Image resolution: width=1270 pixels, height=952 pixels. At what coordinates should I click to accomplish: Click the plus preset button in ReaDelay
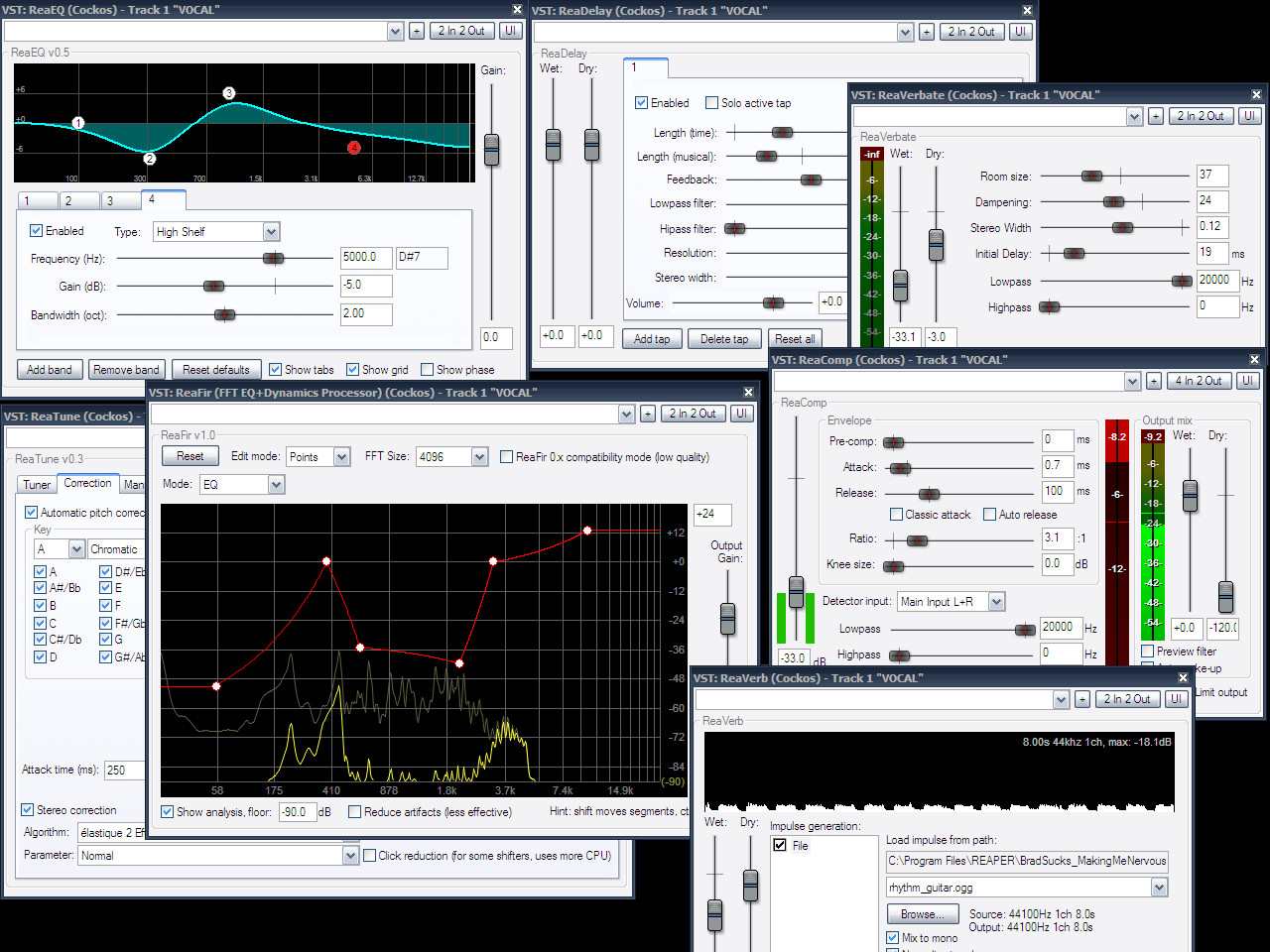point(926,32)
